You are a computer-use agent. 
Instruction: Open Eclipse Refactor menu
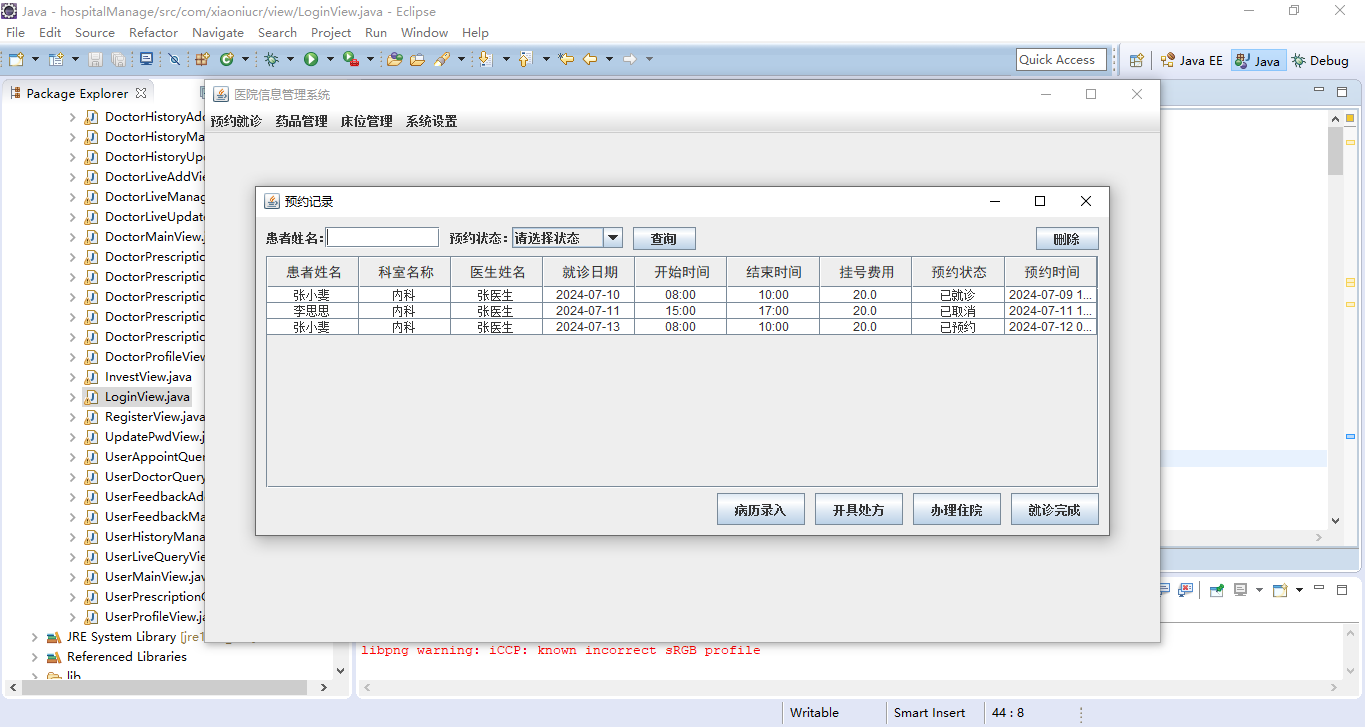pos(153,32)
